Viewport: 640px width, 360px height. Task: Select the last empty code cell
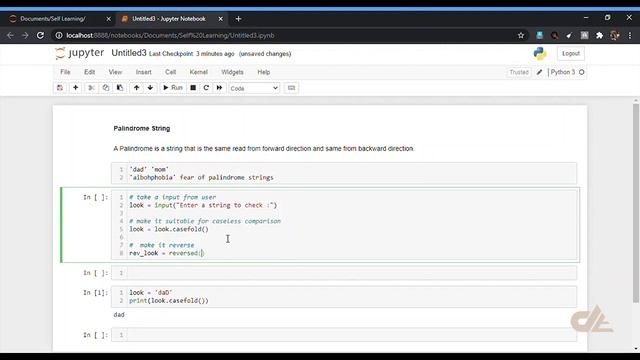pos(344,335)
